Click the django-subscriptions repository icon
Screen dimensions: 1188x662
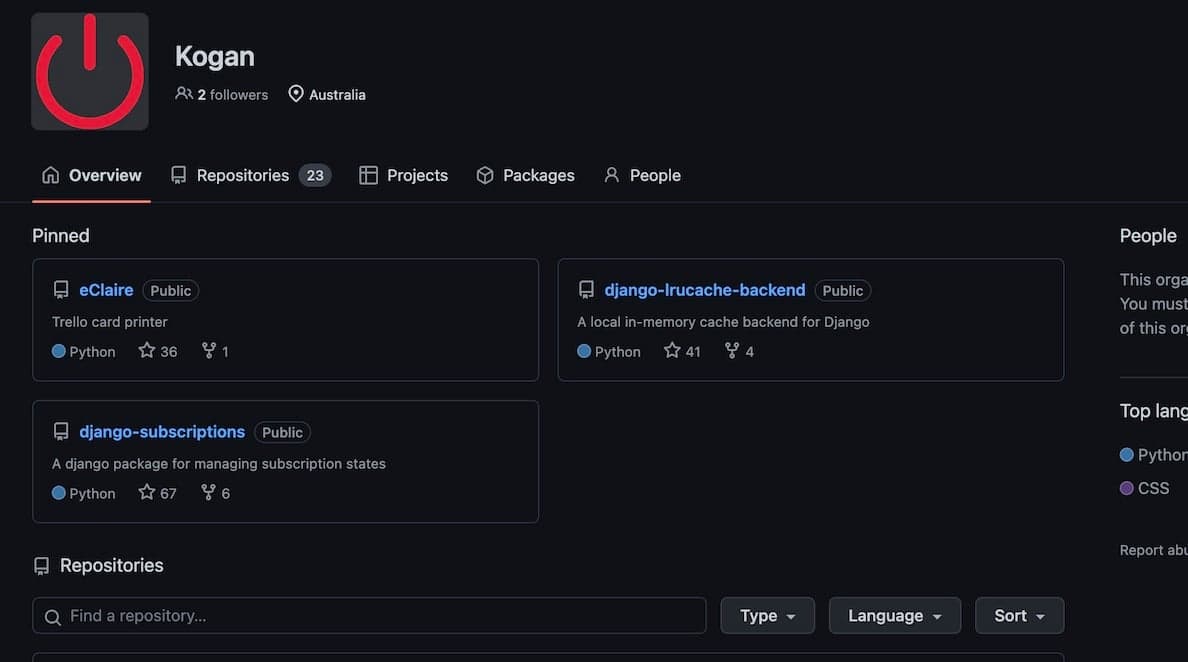pyautogui.click(x=61, y=432)
